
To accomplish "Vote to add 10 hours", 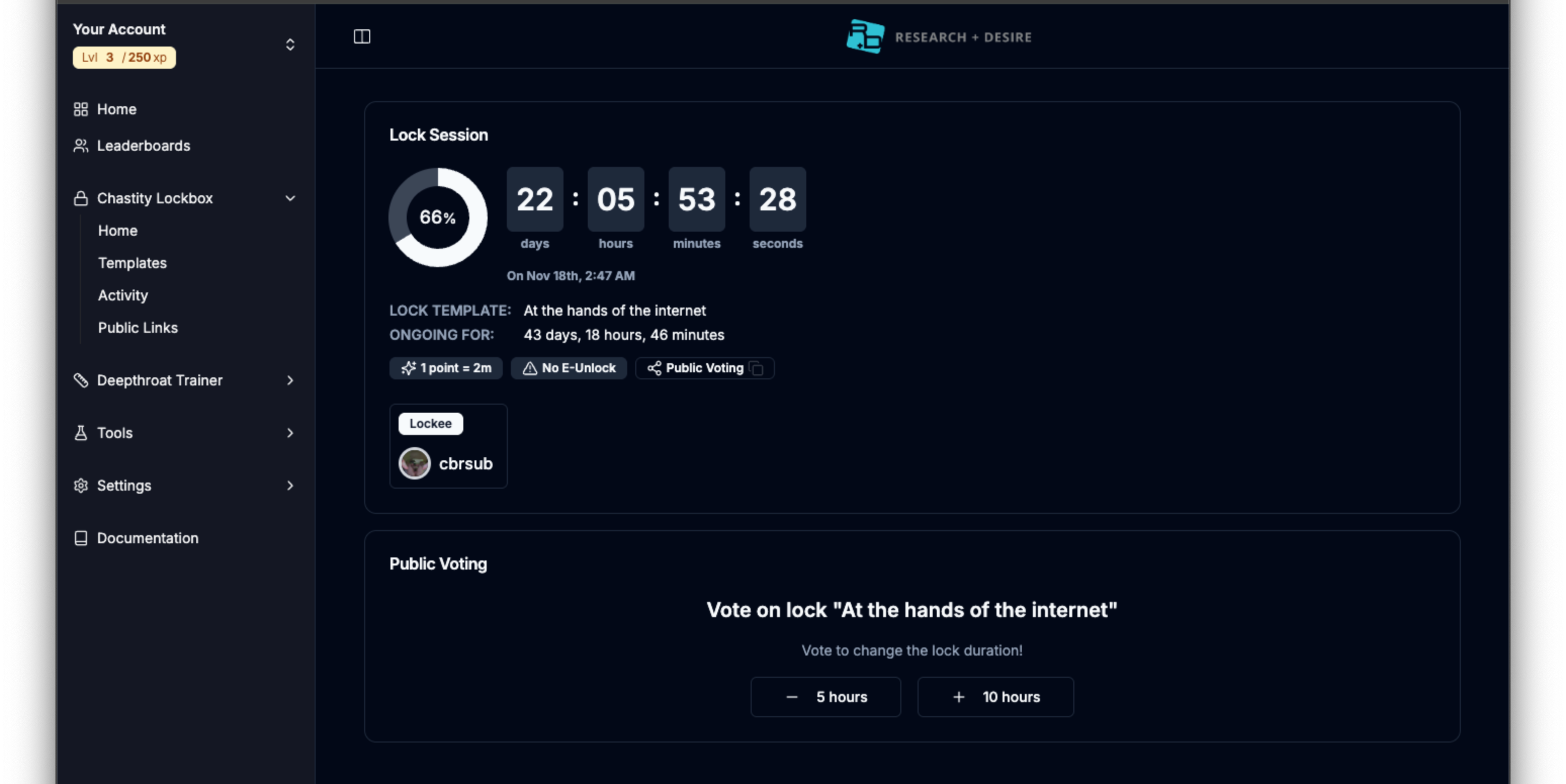I will click(x=995, y=696).
